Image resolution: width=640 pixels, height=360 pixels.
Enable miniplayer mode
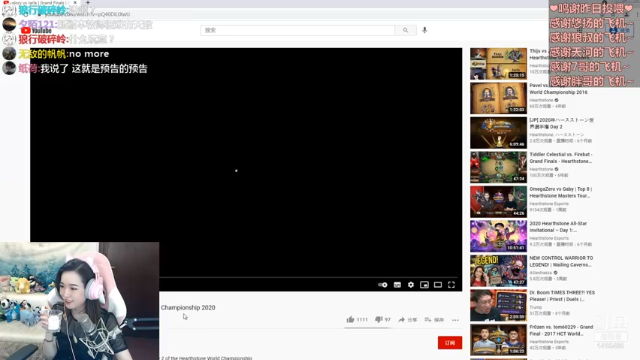tap(424, 285)
